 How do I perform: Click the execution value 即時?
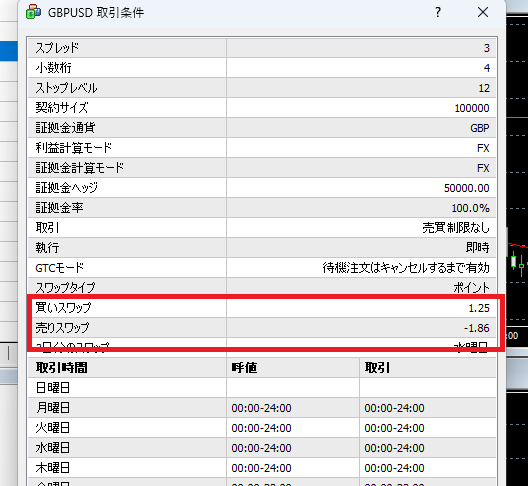[477, 248]
